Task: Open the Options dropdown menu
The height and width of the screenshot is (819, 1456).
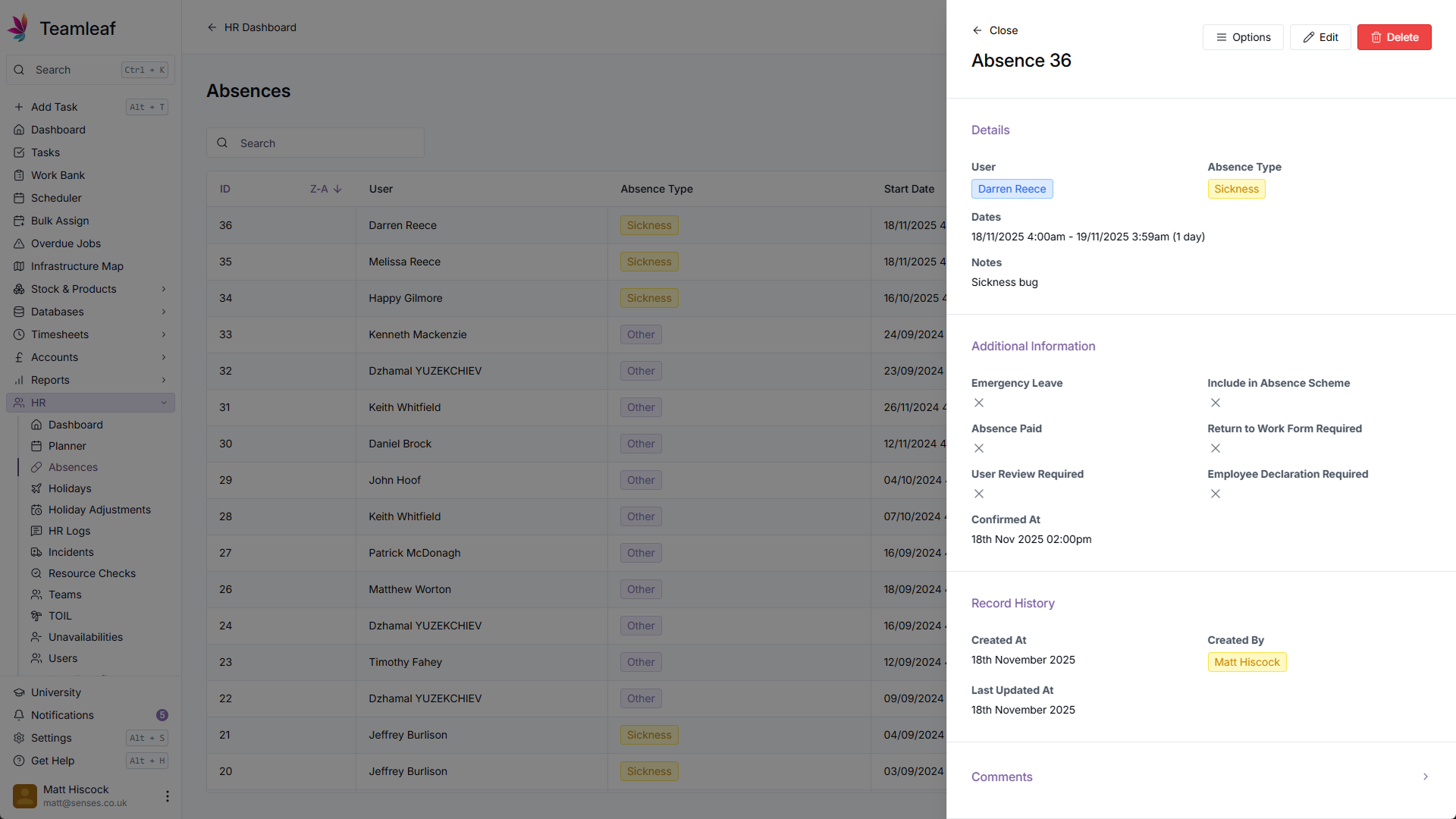Action: pyautogui.click(x=1243, y=37)
